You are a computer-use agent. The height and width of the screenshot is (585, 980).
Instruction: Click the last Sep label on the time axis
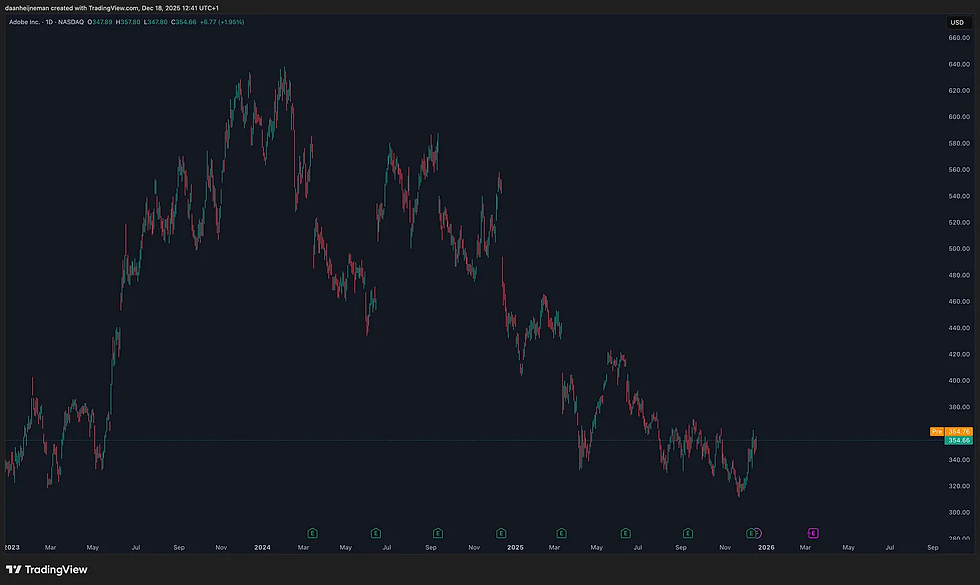(932, 548)
